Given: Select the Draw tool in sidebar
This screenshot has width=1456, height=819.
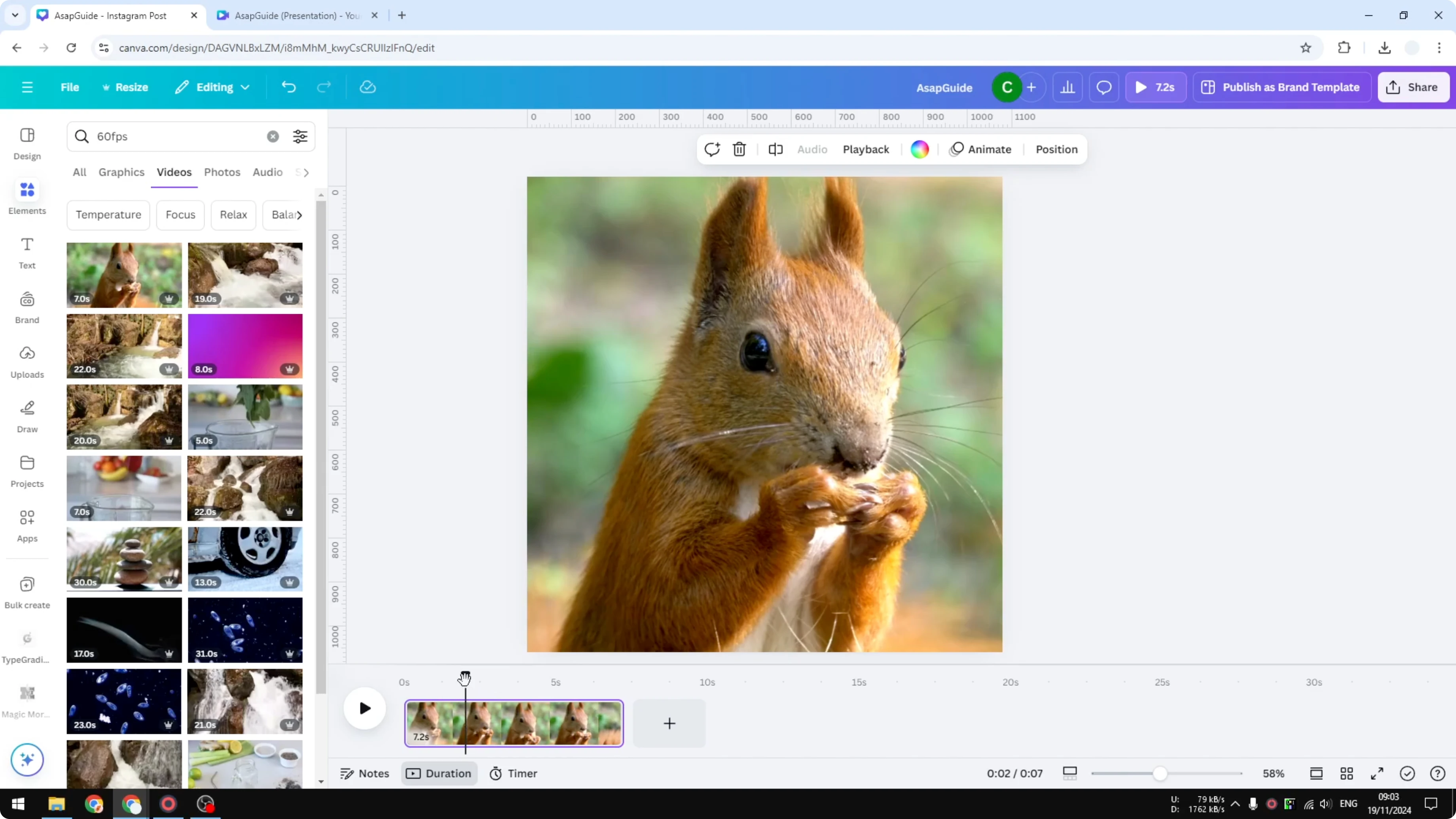Looking at the screenshot, I should pyautogui.click(x=27, y=416).
